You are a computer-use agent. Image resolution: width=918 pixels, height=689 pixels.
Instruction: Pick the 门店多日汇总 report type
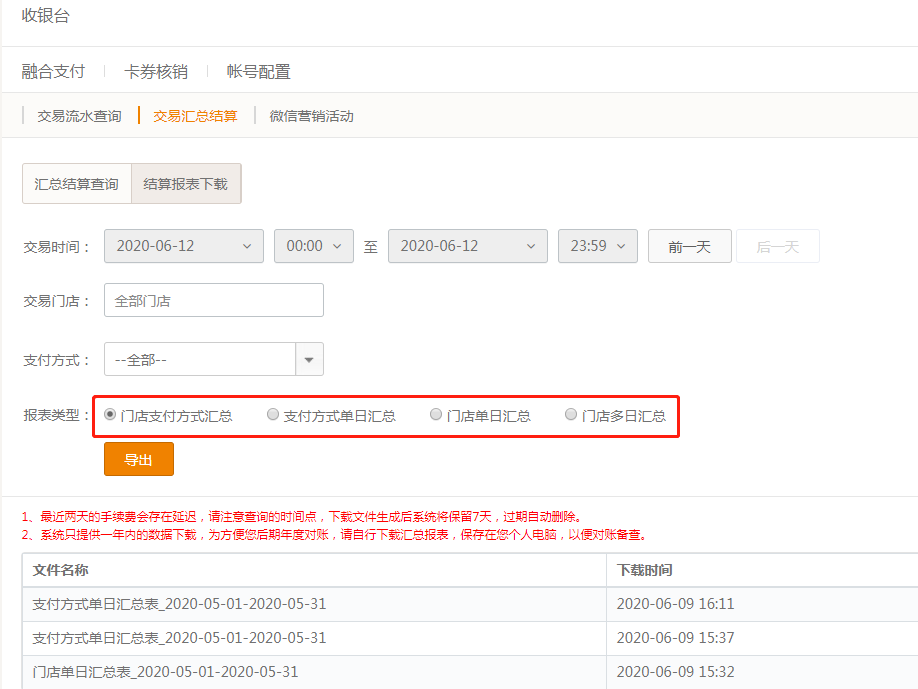pos(570,413)
